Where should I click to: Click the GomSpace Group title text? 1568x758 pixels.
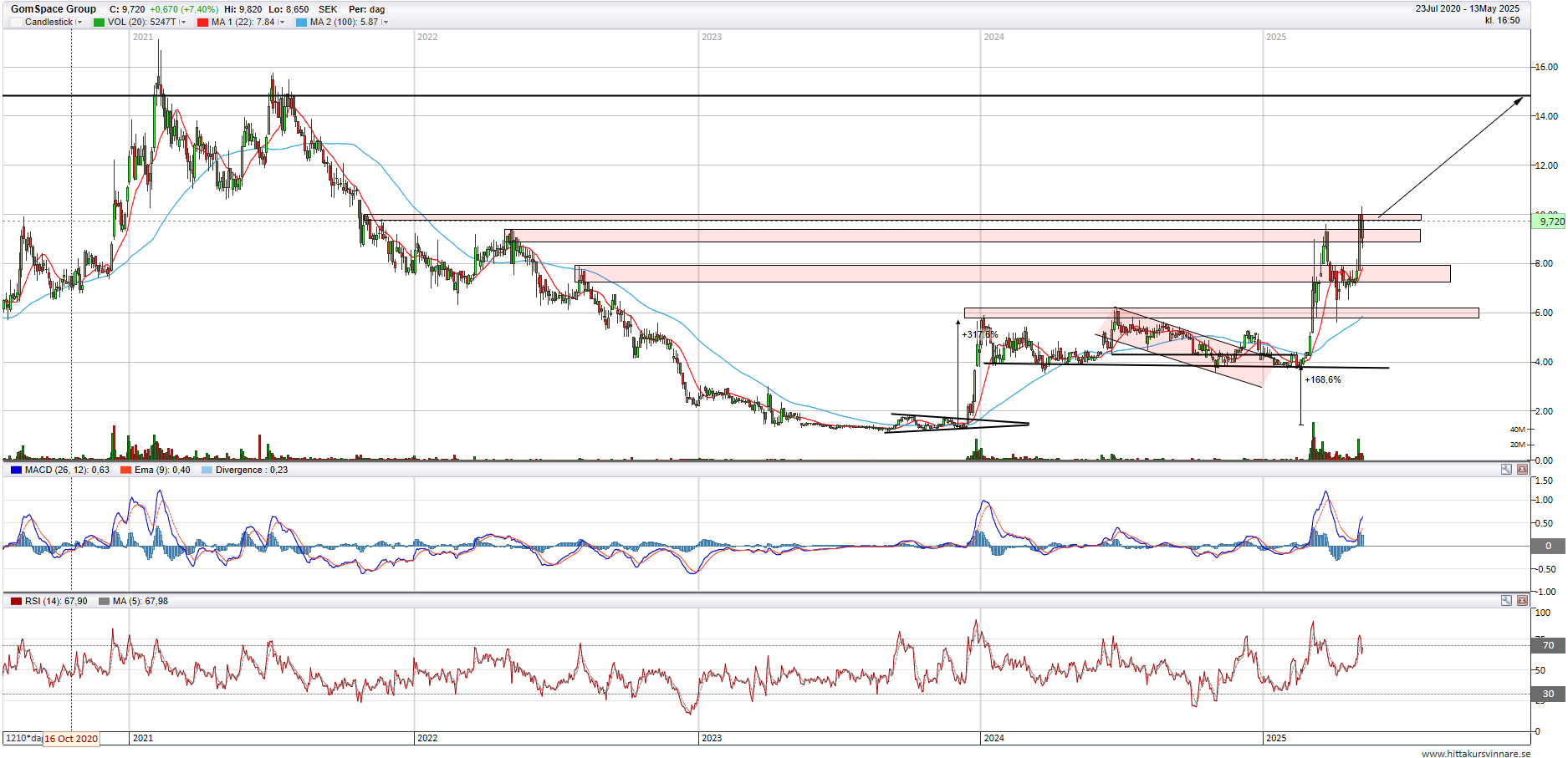54,9
